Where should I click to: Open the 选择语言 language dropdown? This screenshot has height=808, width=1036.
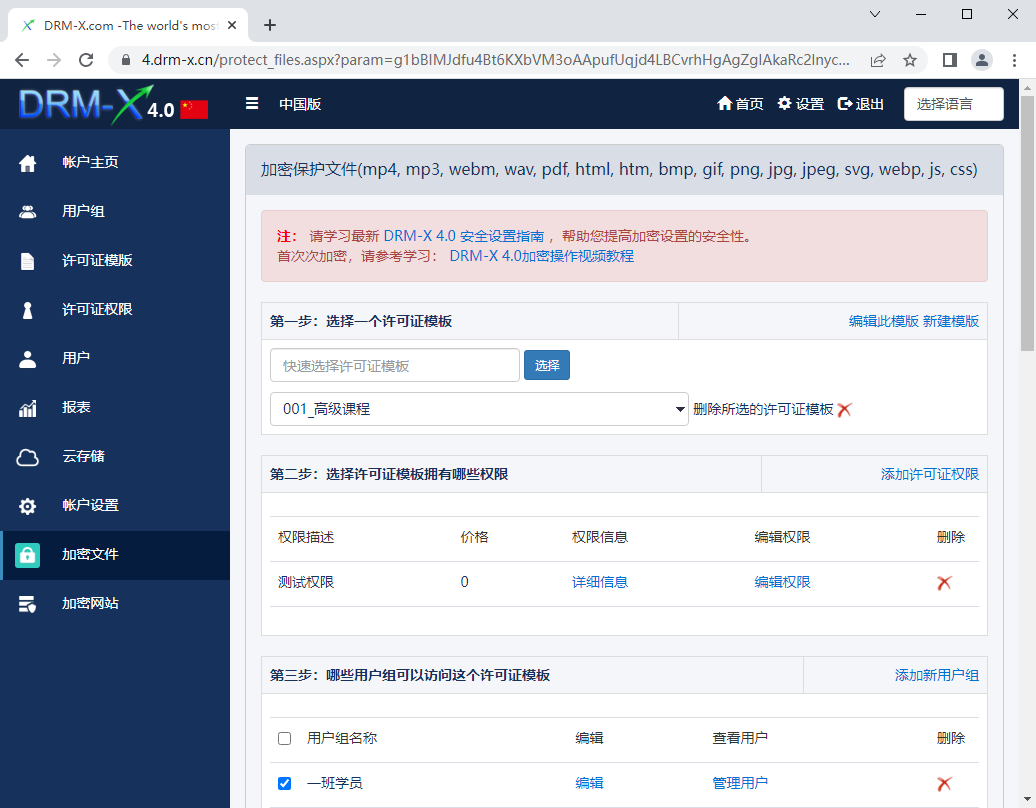953,104
